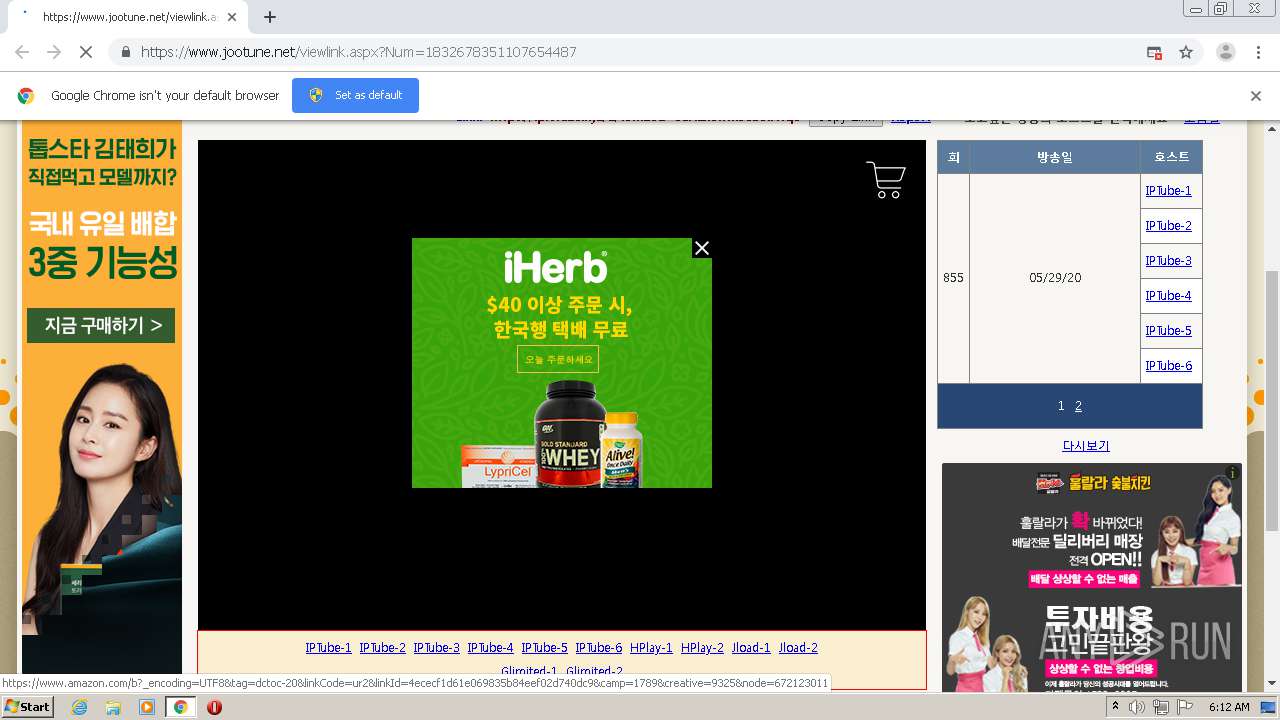Click the action center flag tray icon

tap(1185, 707)
